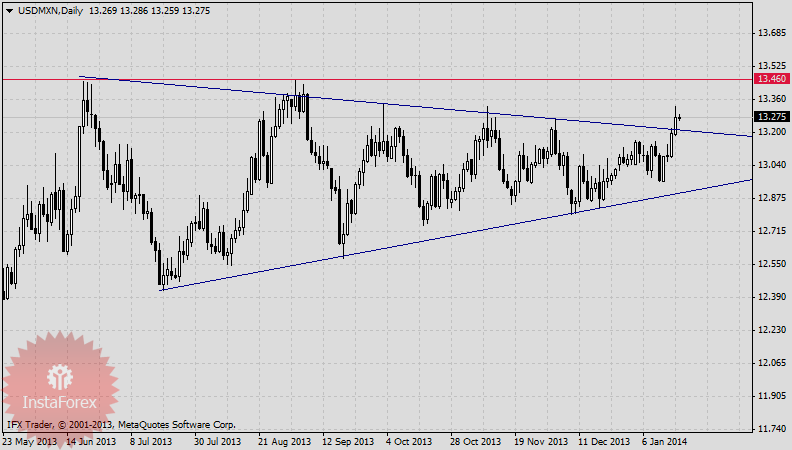792x450 pixels.
Task: Click the 12.390 price axis label
Action: 770,297
